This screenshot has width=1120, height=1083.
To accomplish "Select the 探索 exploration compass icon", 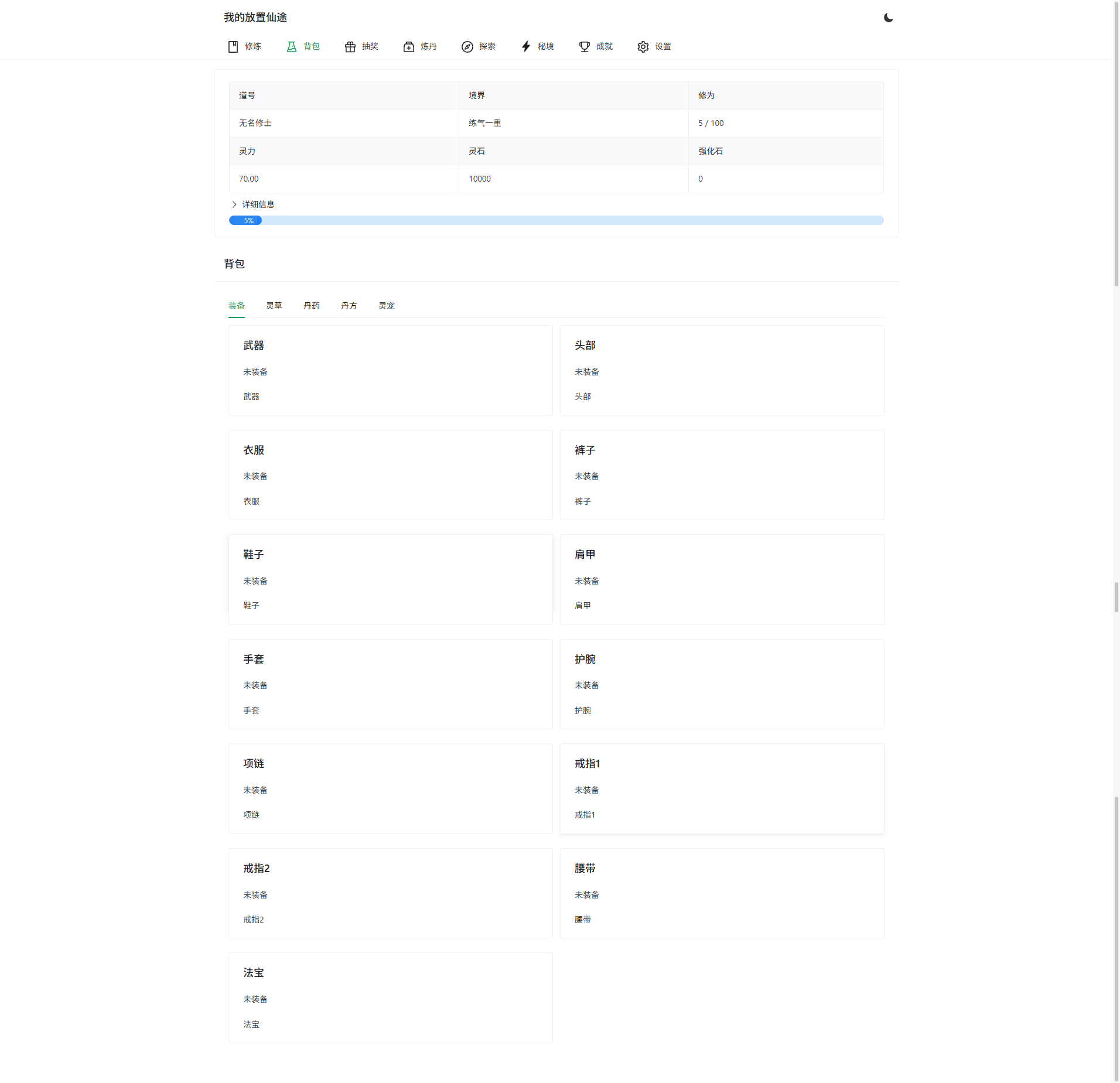I will pos(467,47).
